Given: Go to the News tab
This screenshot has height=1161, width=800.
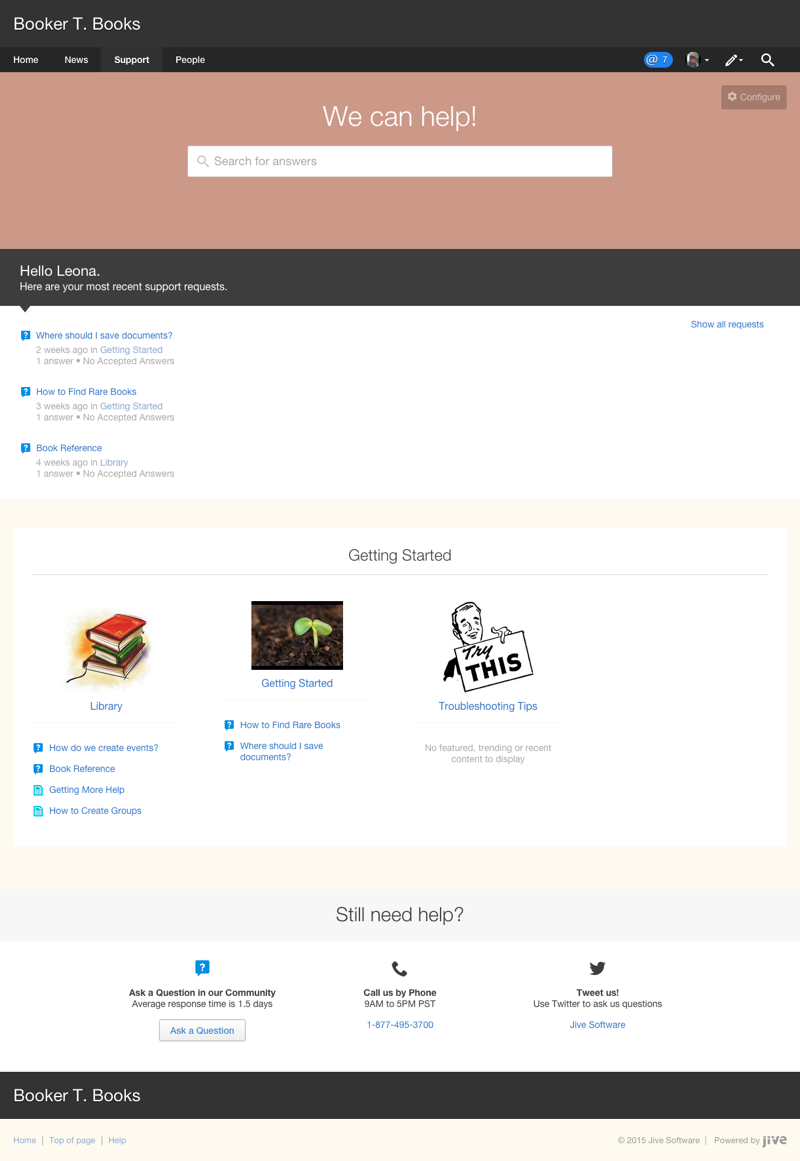Looking at the screenshot, I should click(x=76, y=60).
